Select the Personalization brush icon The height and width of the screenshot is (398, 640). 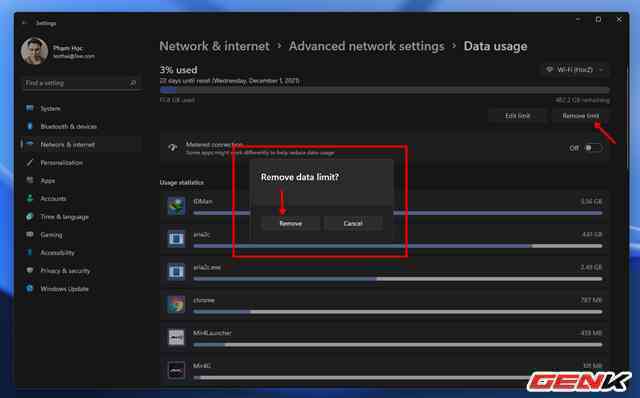pyautogui.click(x=30, y=162)
